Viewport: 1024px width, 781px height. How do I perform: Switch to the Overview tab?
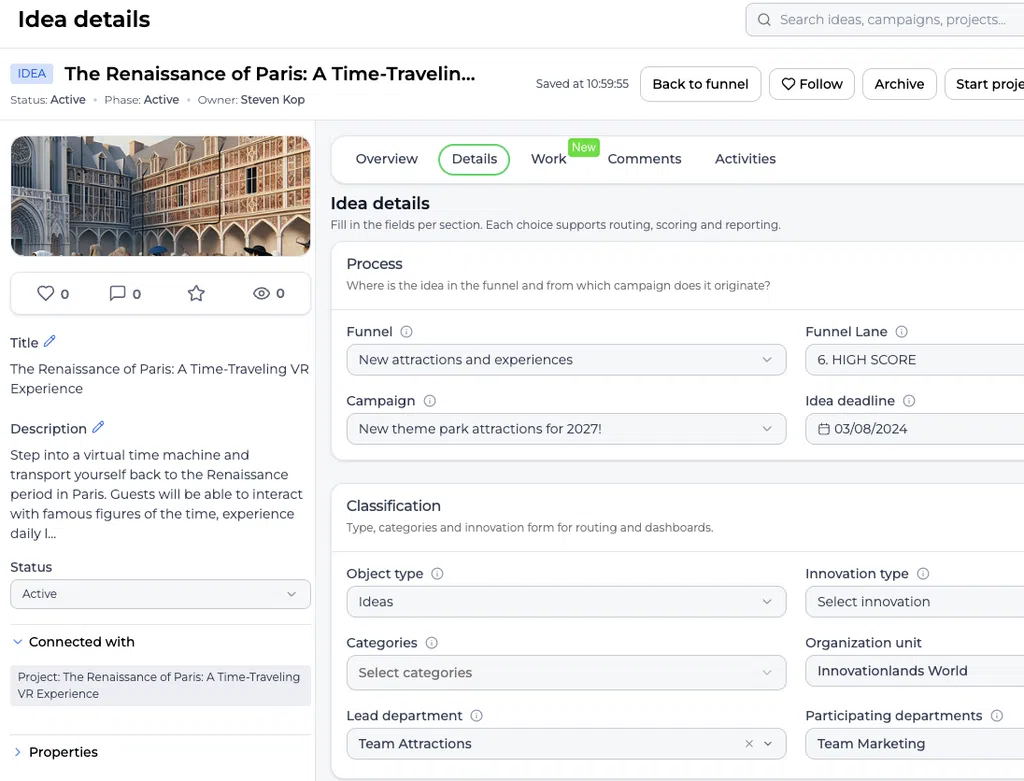click(x=387, y=159)
